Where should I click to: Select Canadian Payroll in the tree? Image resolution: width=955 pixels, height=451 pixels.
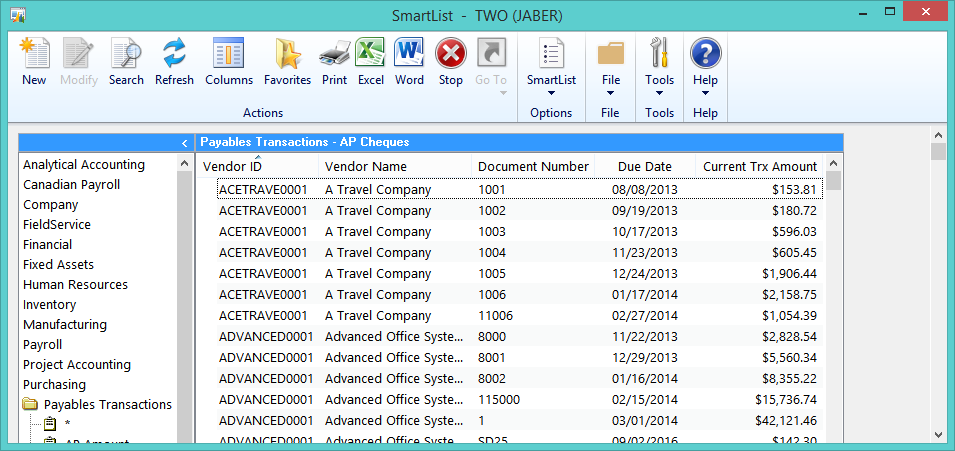72,185
